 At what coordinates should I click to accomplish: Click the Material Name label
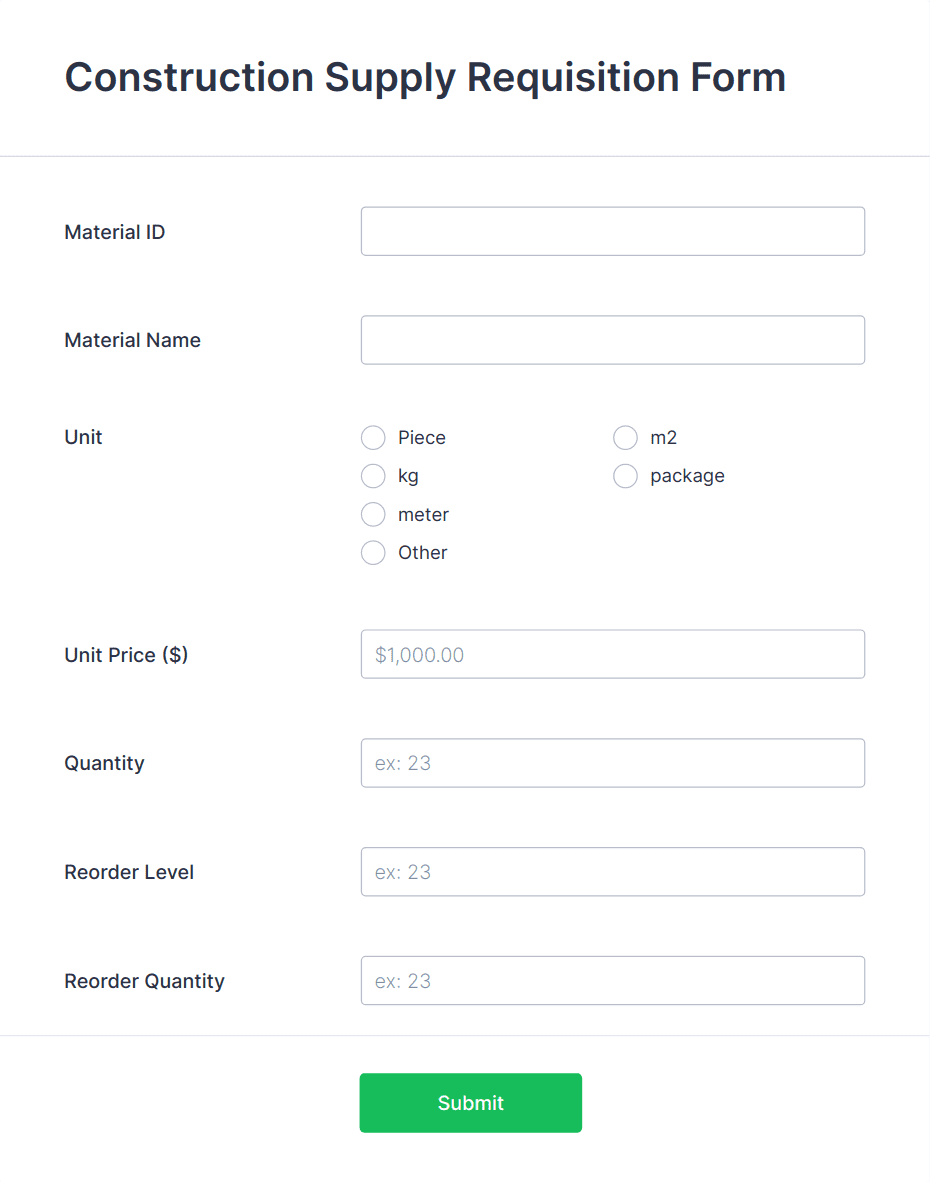(x=132, y=340)
